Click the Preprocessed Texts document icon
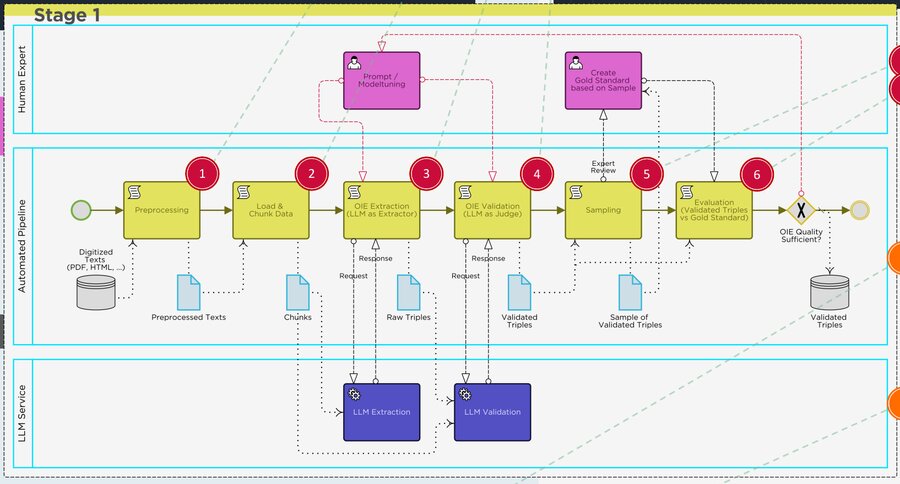The width and height of the screenshot is (900, 484). click(x=189, y=292)
